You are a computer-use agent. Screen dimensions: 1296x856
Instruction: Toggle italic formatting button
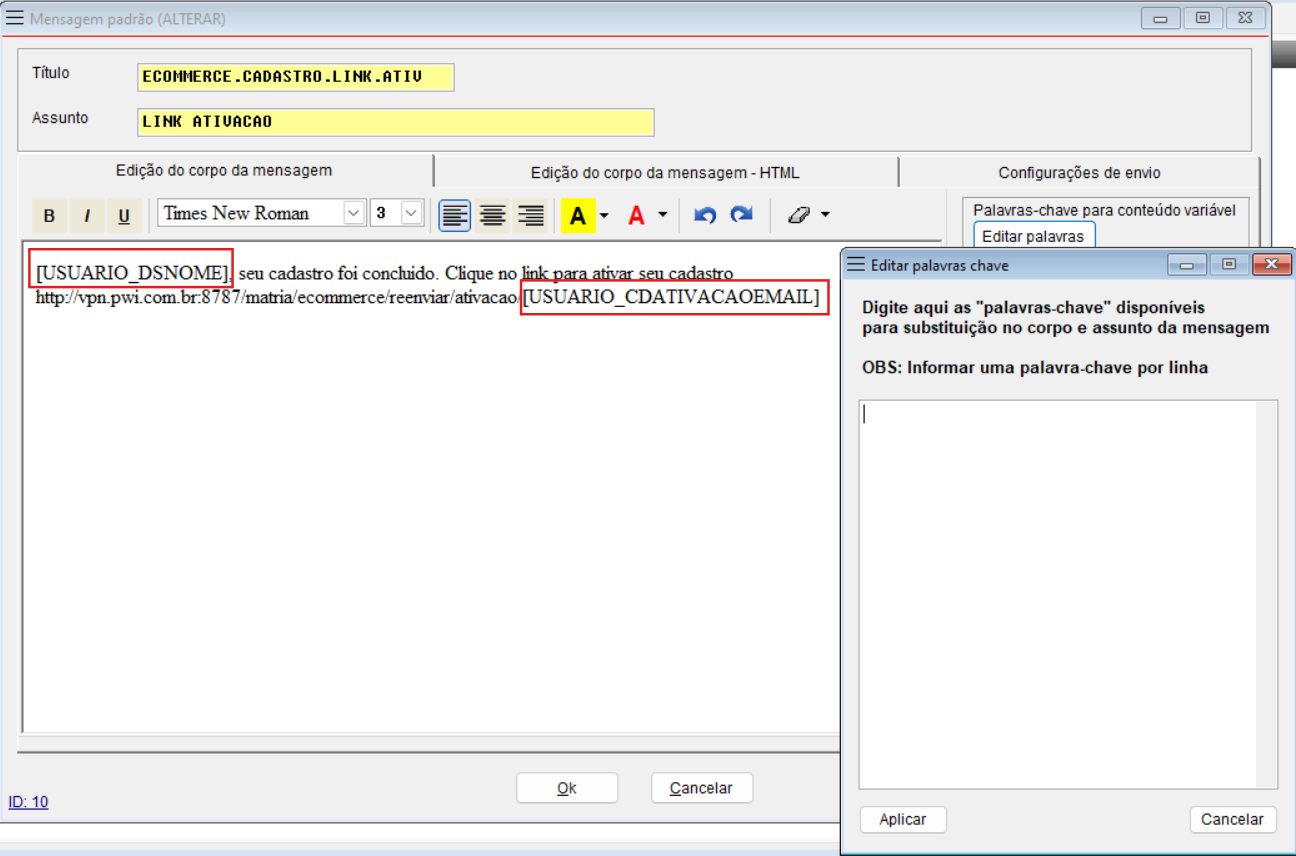87,215
